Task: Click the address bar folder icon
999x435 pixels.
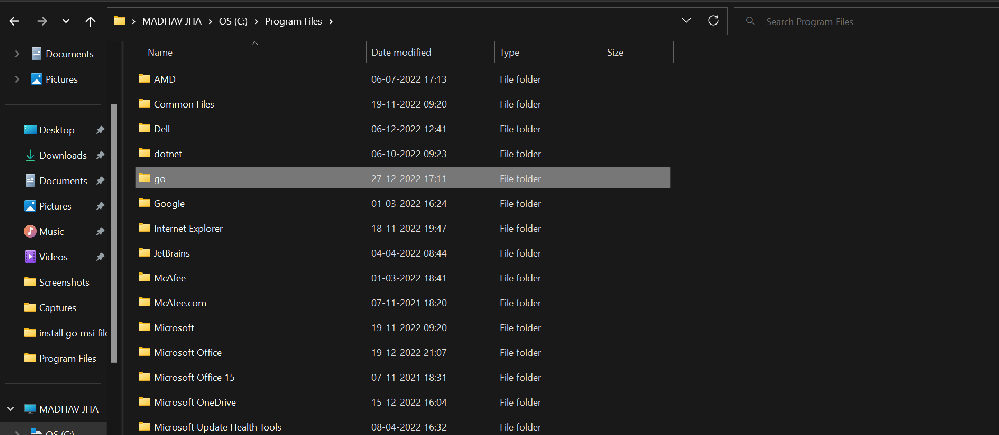Action: click(119, 21)
